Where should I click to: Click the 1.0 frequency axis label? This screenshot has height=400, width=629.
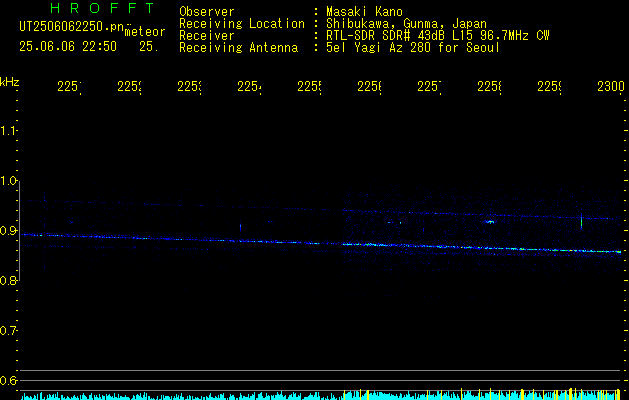click(8, 181)
